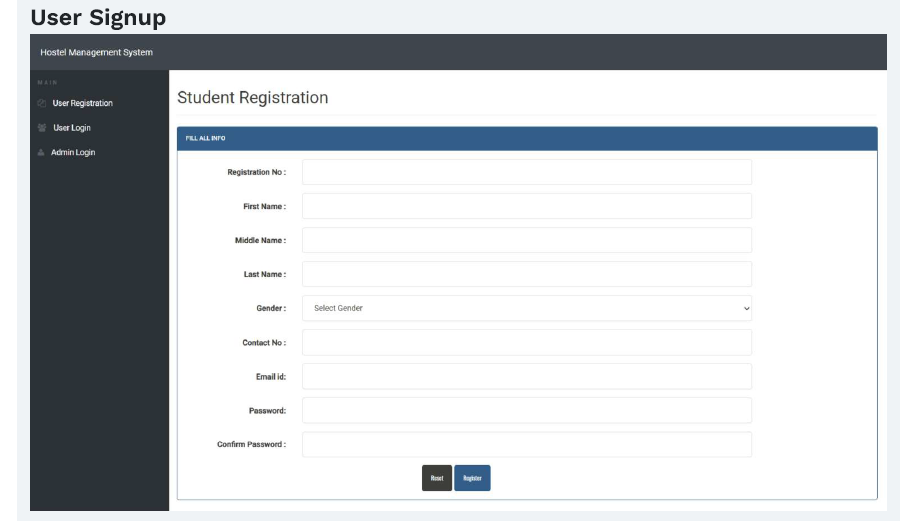
Task: Focus the Email id input field
Action: [x=527, y=376]
